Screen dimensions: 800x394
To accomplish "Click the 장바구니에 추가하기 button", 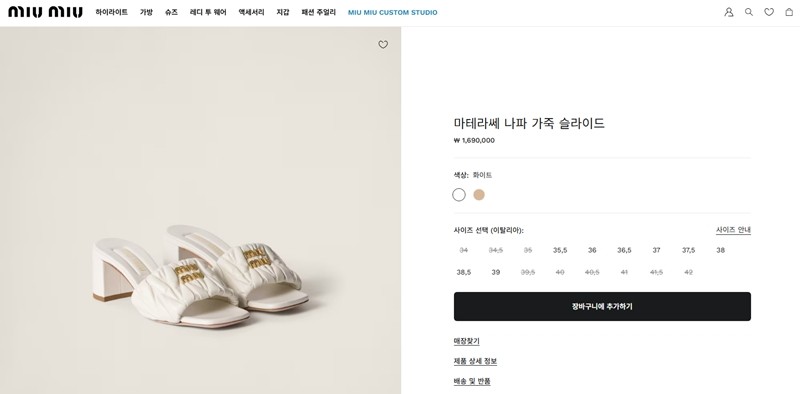I will tap(602, 306).
